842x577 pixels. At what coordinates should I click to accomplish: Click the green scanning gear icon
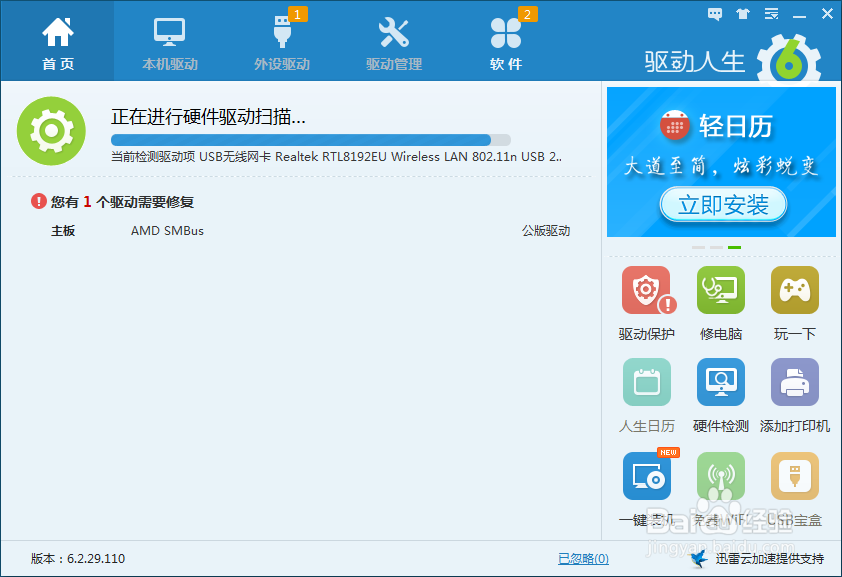[51, 131]
